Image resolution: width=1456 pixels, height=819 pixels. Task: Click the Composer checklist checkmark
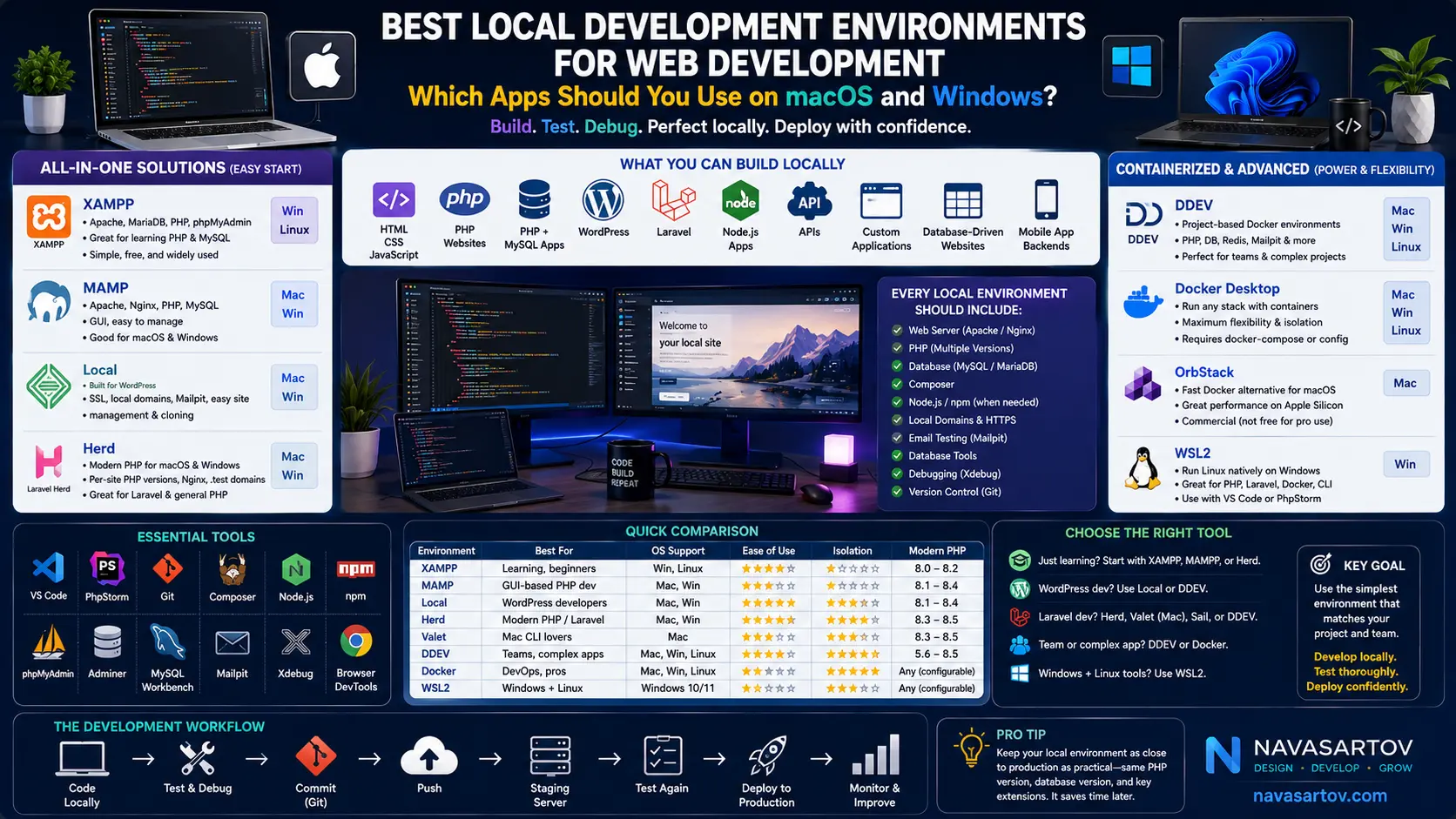point(897,384)
